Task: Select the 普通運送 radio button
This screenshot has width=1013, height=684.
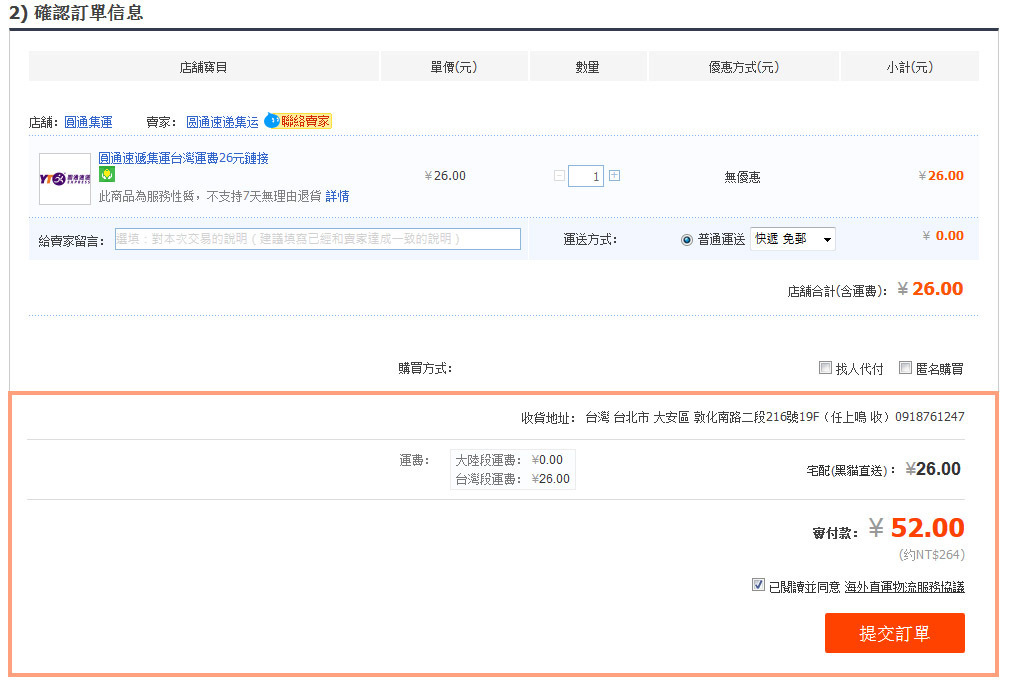Action: coord(686,240)
